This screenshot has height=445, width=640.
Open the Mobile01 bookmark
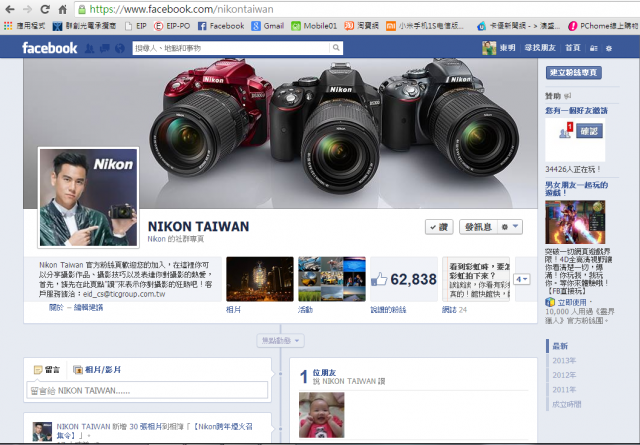tap(314, 26)
